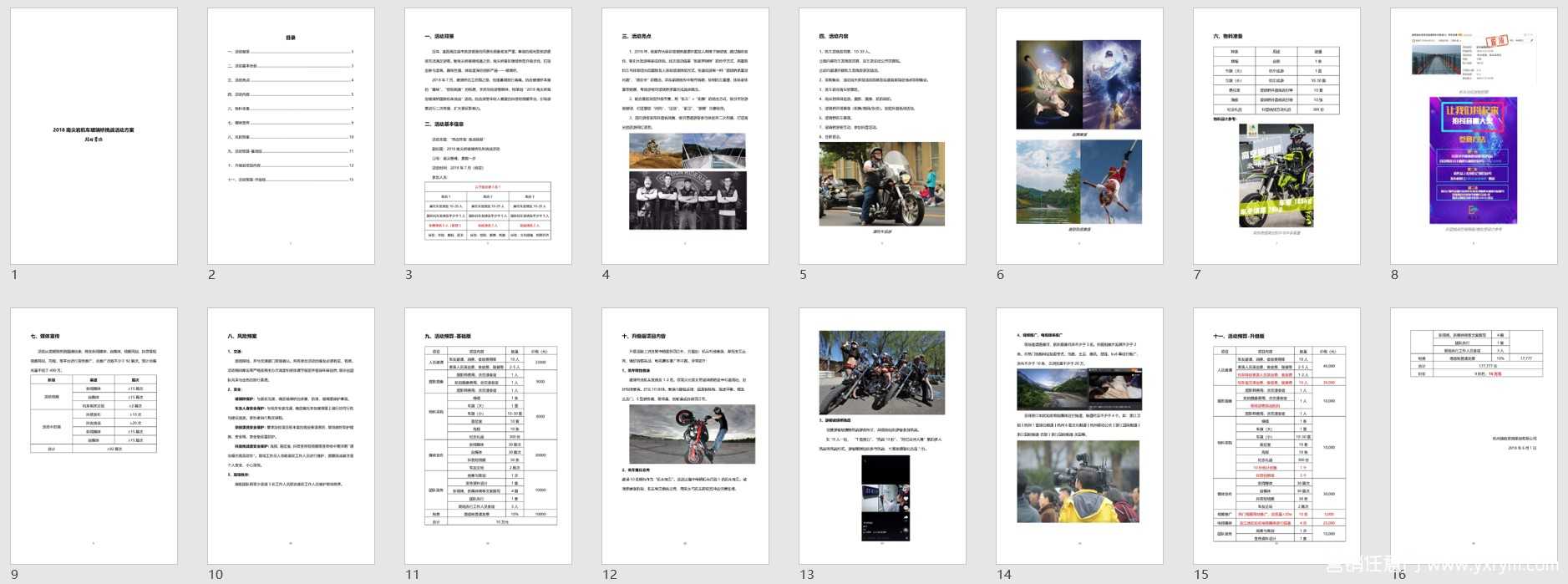
Task: Select page 11 budget table thumbnail 活动预算-基础版
Action: (488, 436)
